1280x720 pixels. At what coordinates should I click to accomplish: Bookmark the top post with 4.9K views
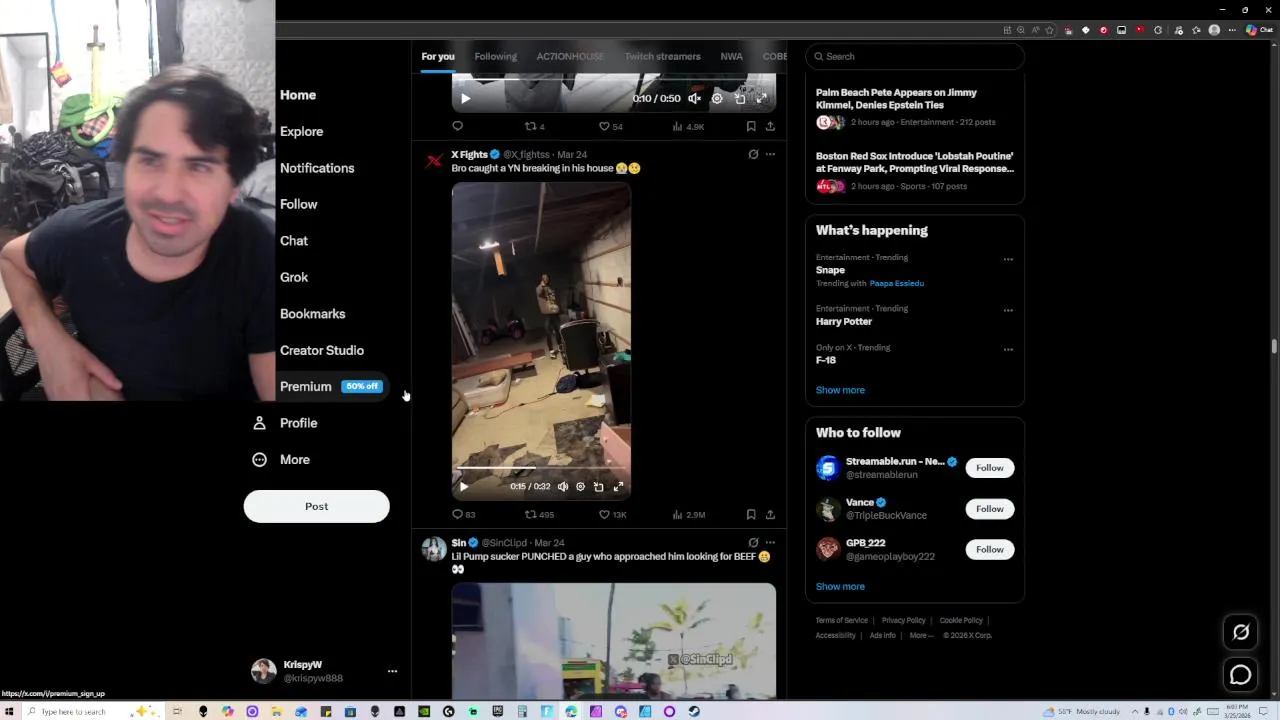[x=751, y=127]
